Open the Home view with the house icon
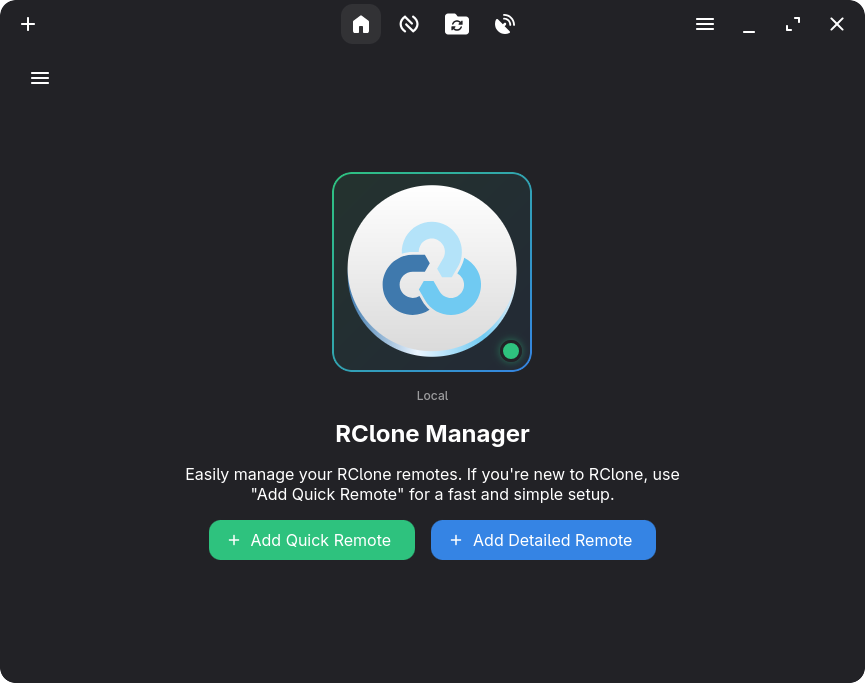The height and width of the screenshot is (683, 865). (x=361, y=24)
